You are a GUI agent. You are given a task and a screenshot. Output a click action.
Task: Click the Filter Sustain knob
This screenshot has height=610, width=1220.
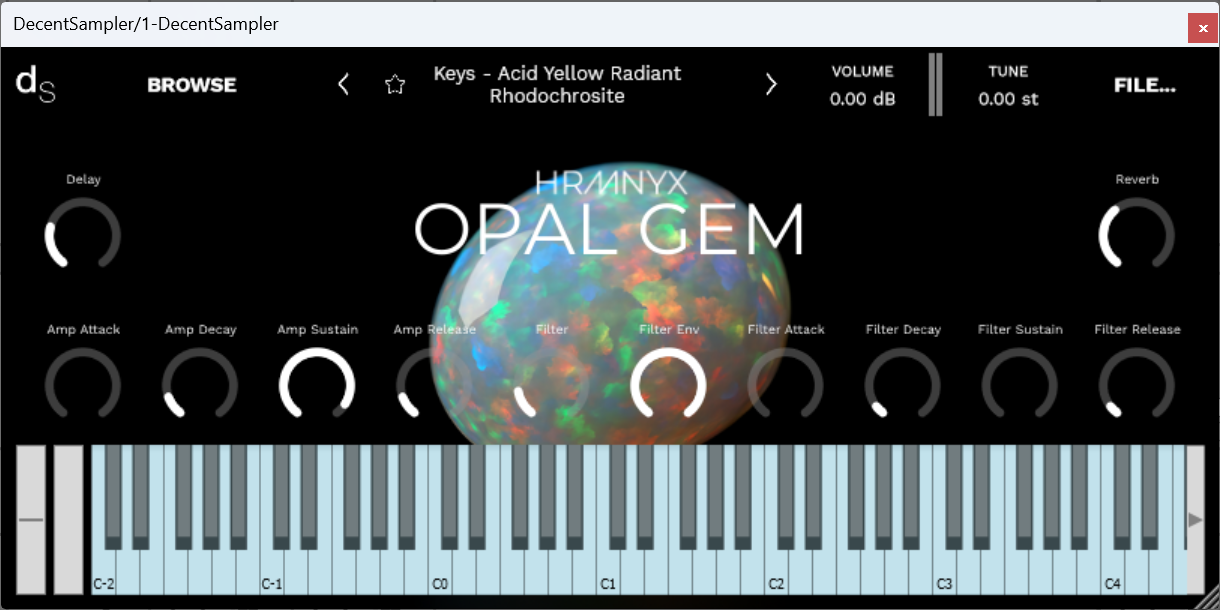point(1020,385)
